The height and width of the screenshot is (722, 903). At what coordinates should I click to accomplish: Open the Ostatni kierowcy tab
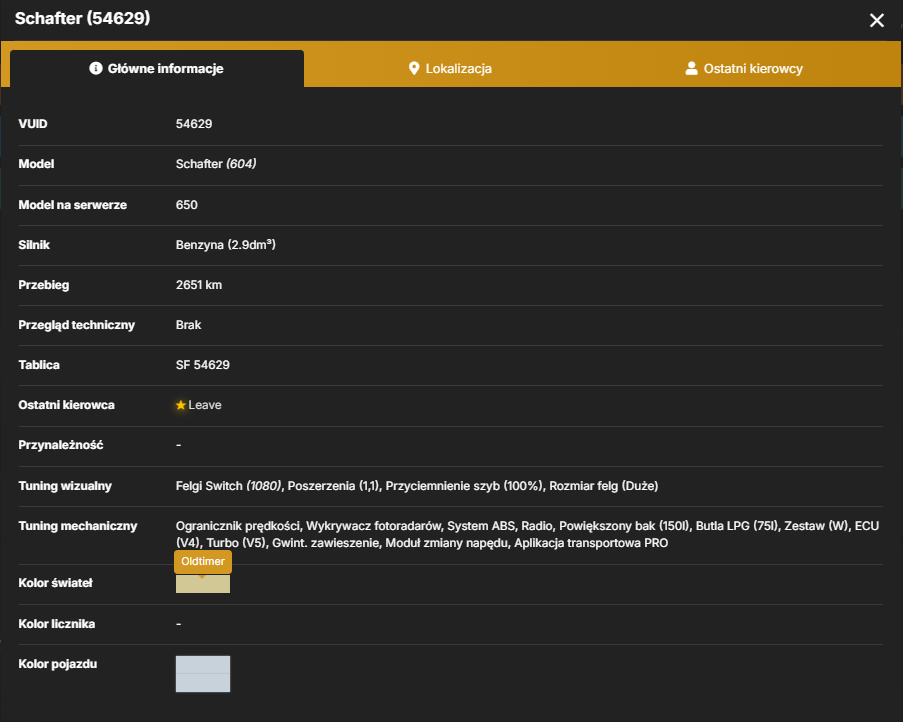point(744,69)
